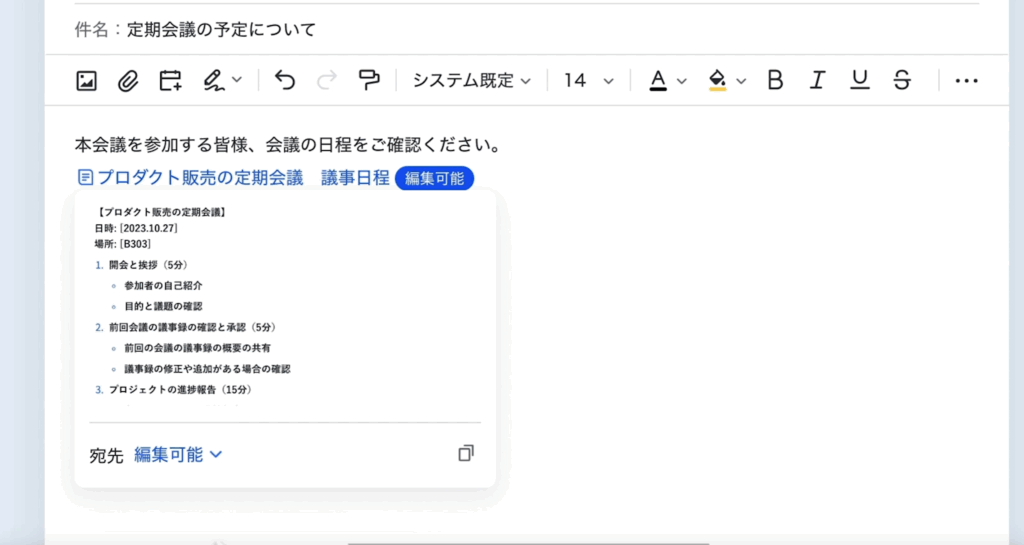Viewport: 1024px width, 545px height.
Task: Click the blue 編集可能 badge
Action: click(x=434, y=178)
